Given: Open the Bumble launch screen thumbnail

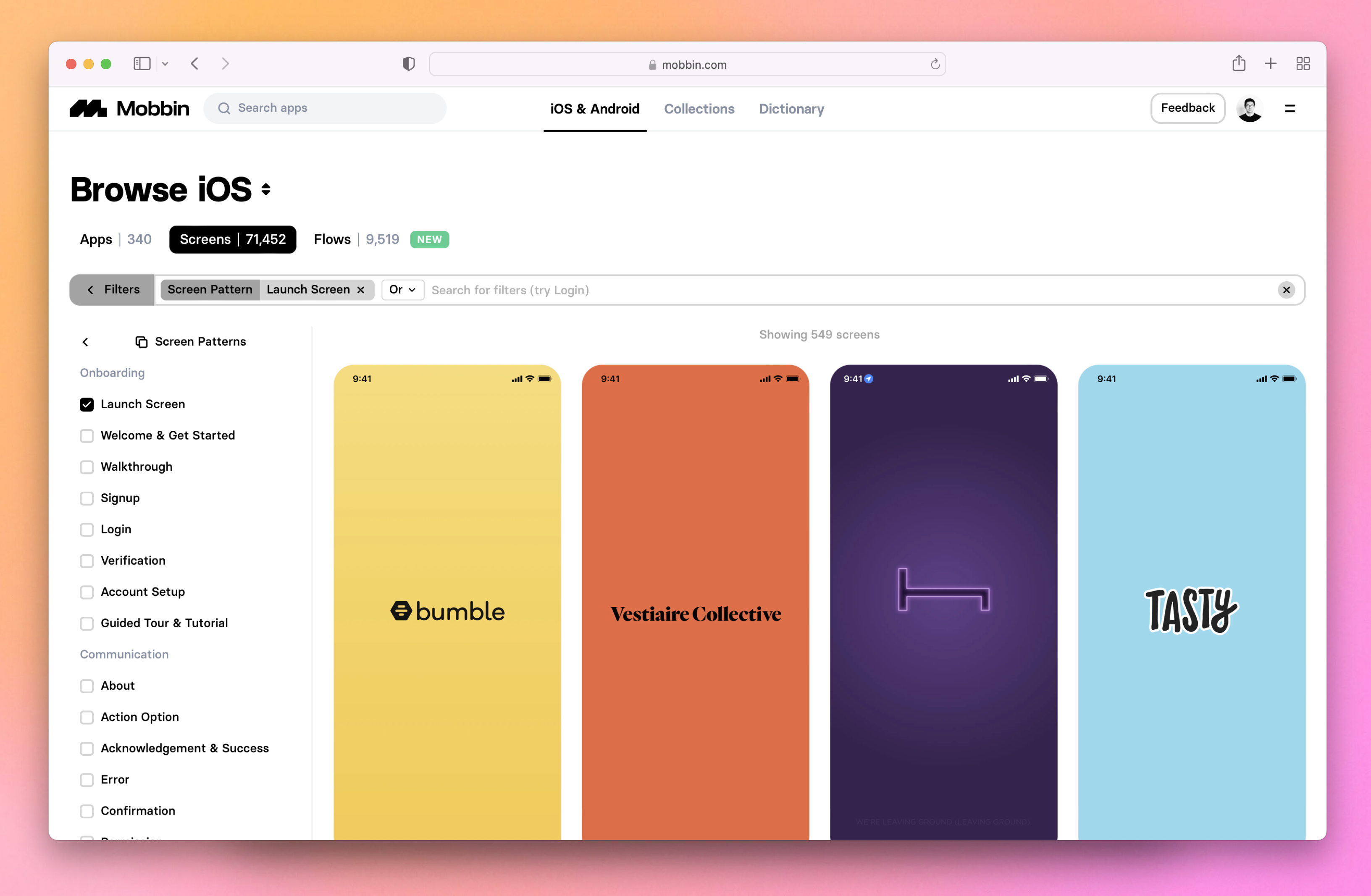Looking at the screenshot, I should coord(447,602).
